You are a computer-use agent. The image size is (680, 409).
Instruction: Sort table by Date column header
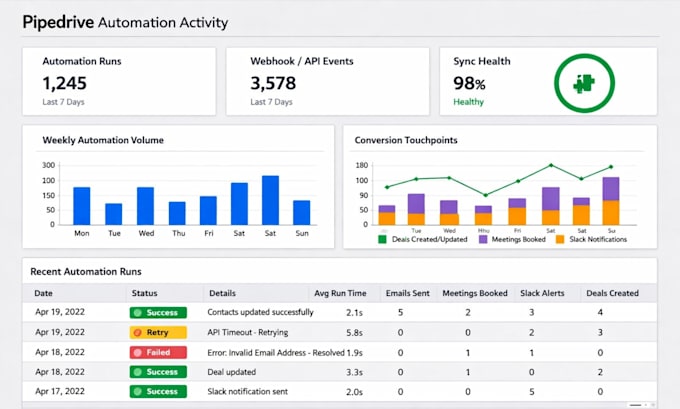[x=43, y=293]
